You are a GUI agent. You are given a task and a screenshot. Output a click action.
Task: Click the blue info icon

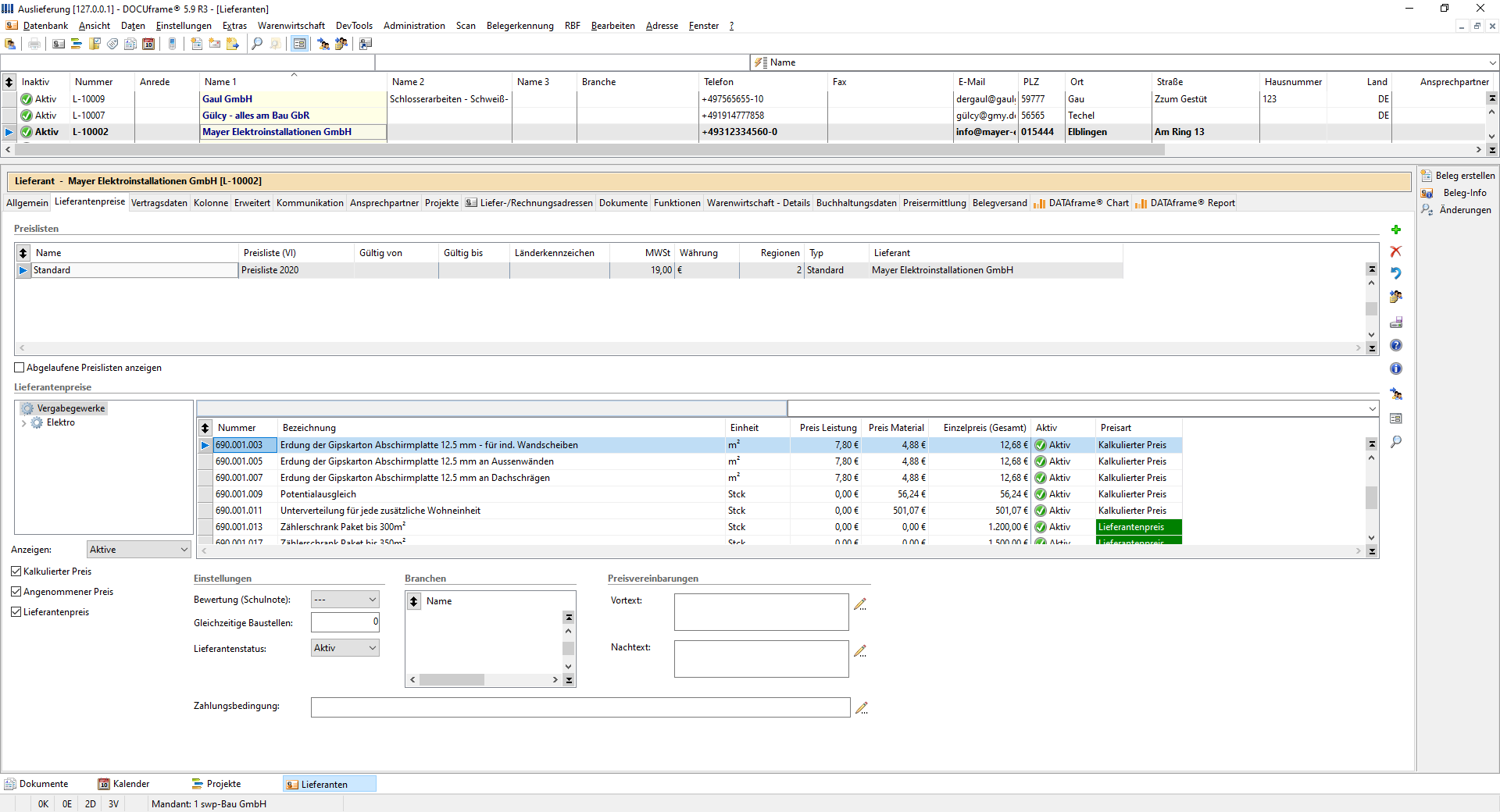1396,369
